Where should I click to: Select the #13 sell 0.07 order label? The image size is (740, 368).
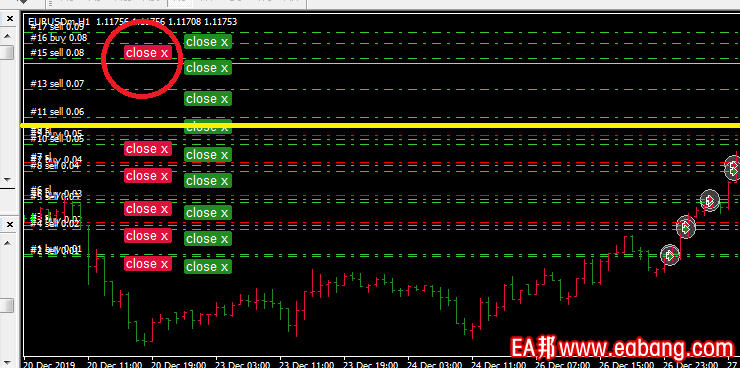(57, 84)
